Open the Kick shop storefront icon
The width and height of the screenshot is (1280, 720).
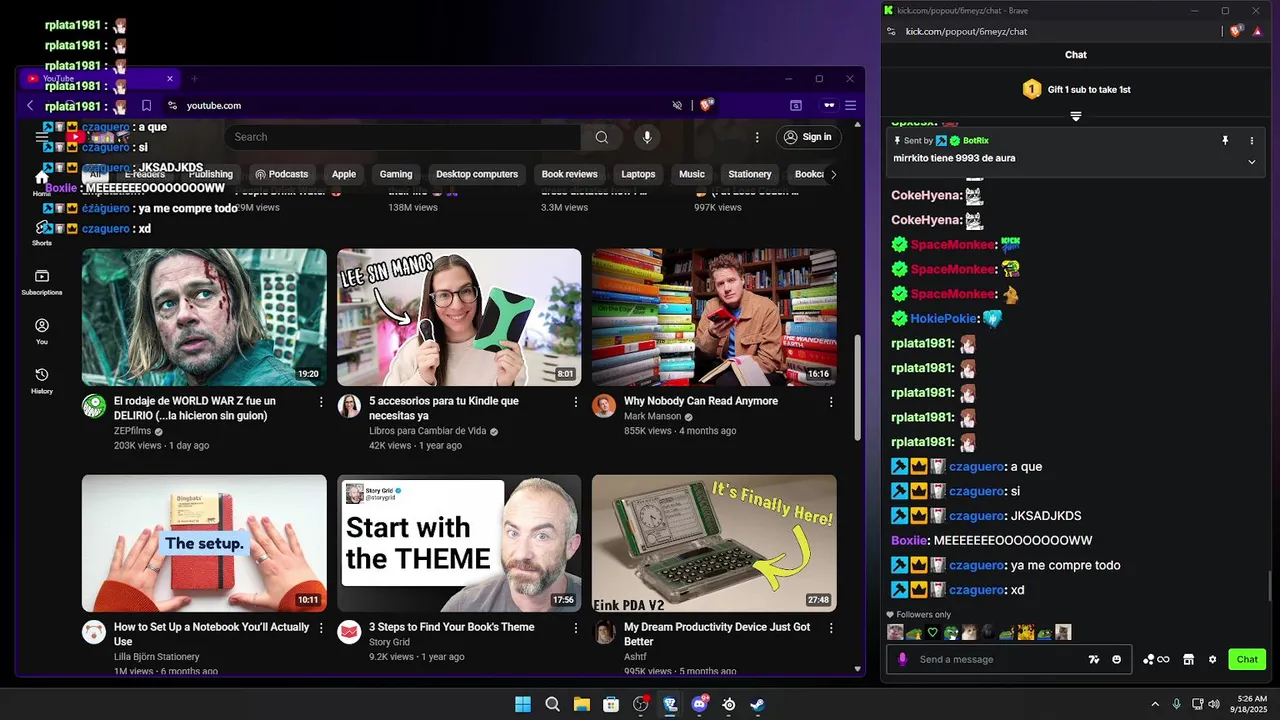tap(1188, 659)
